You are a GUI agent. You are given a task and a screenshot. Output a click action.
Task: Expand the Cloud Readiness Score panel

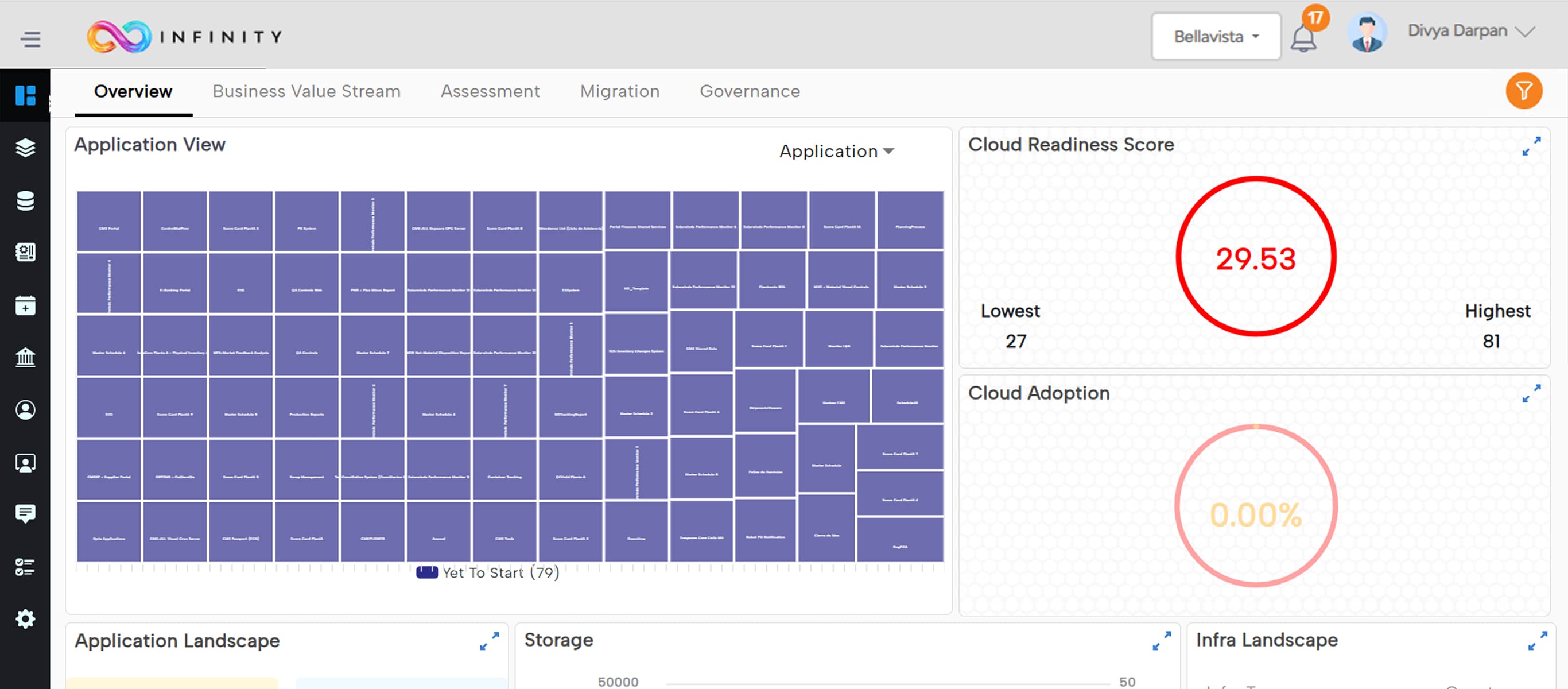click(1531, 146)
